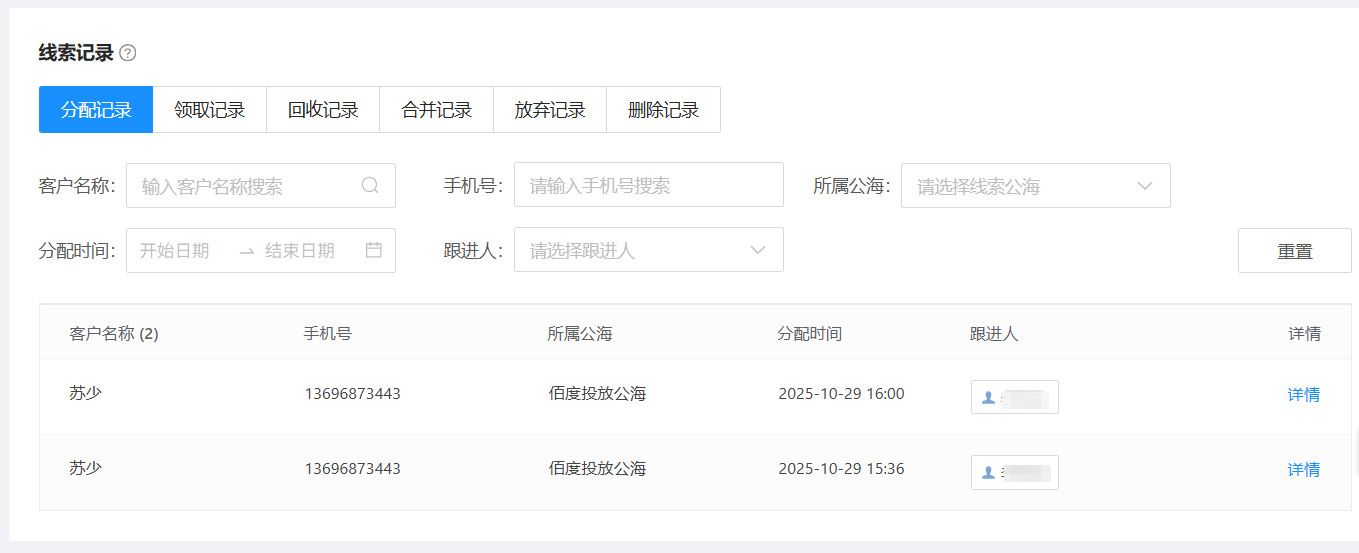Open the 合并记录 tab
Viewport: 1359px width, 553px height.
pos(436,110)
